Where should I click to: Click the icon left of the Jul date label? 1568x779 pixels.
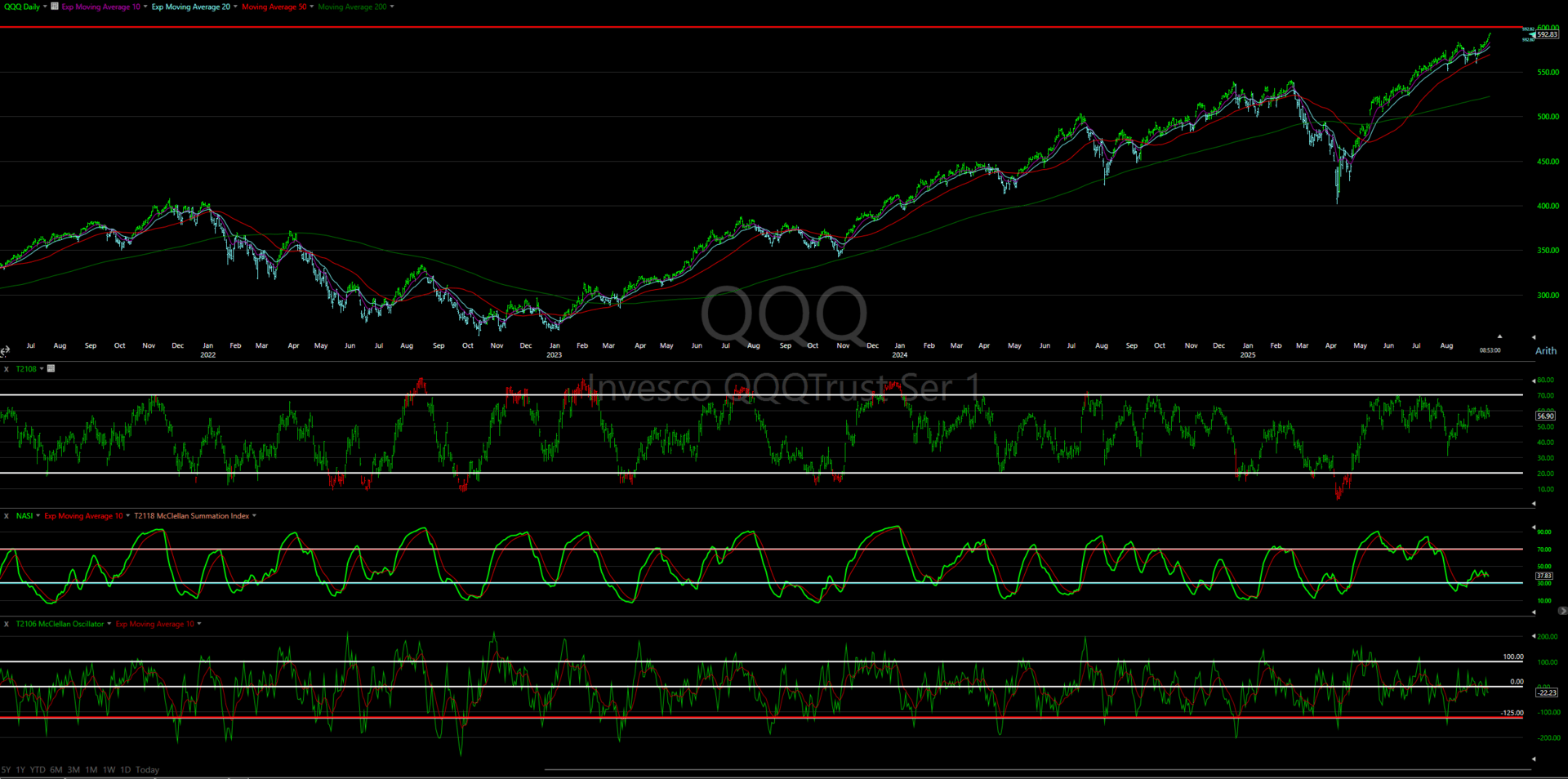coord(5,351)
